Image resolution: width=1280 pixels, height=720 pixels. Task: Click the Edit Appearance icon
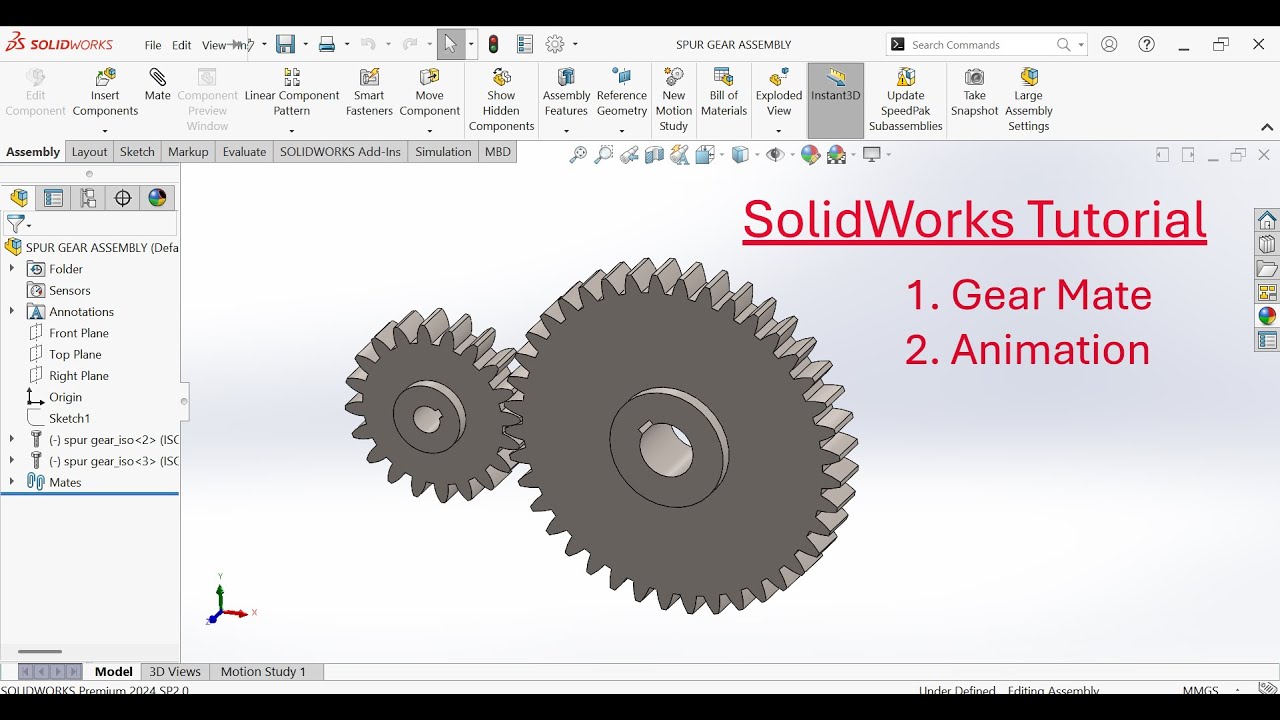[x=810, y=154]
